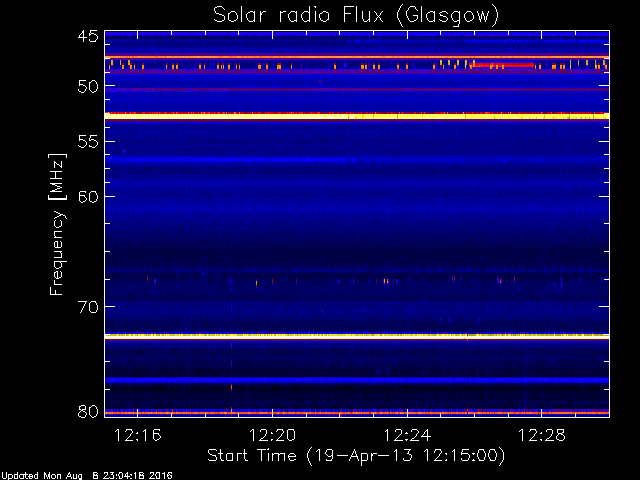Click the solid red burst segment near 48 MHz

[x=503, y=65]
